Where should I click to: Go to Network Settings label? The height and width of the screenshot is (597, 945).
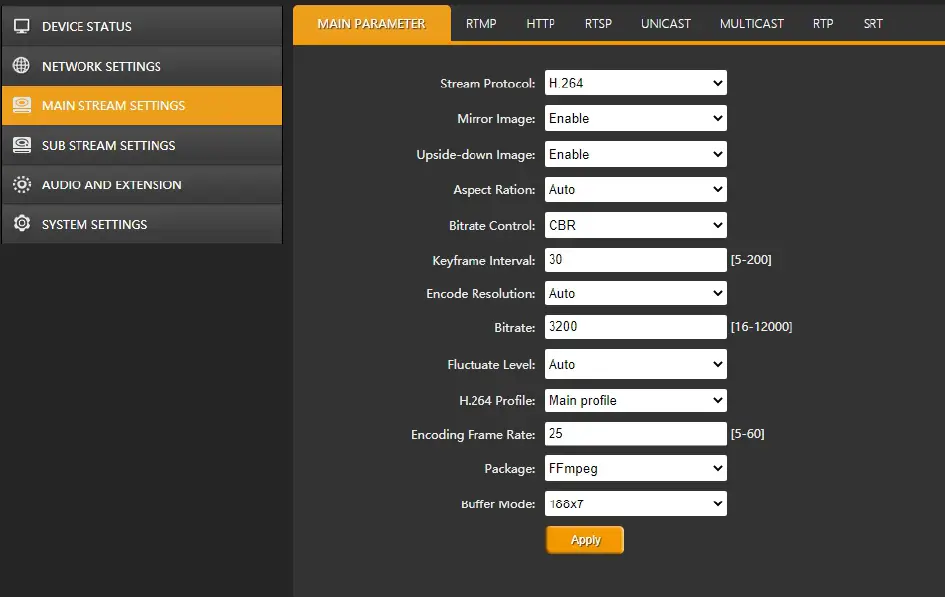click(x=101, y=66)
